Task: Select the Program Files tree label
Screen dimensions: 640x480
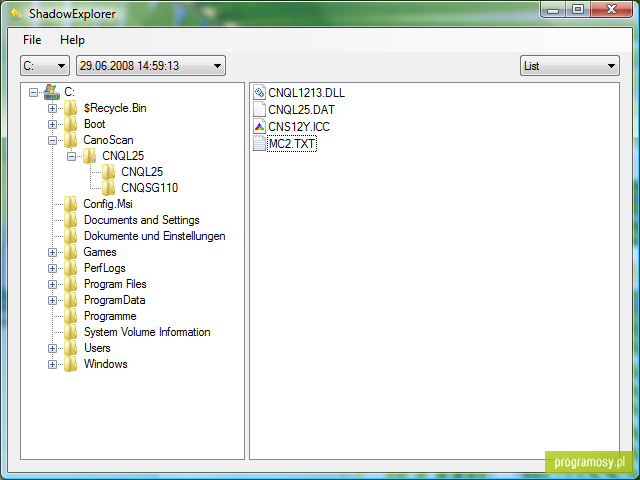Action: click(115, 284)
